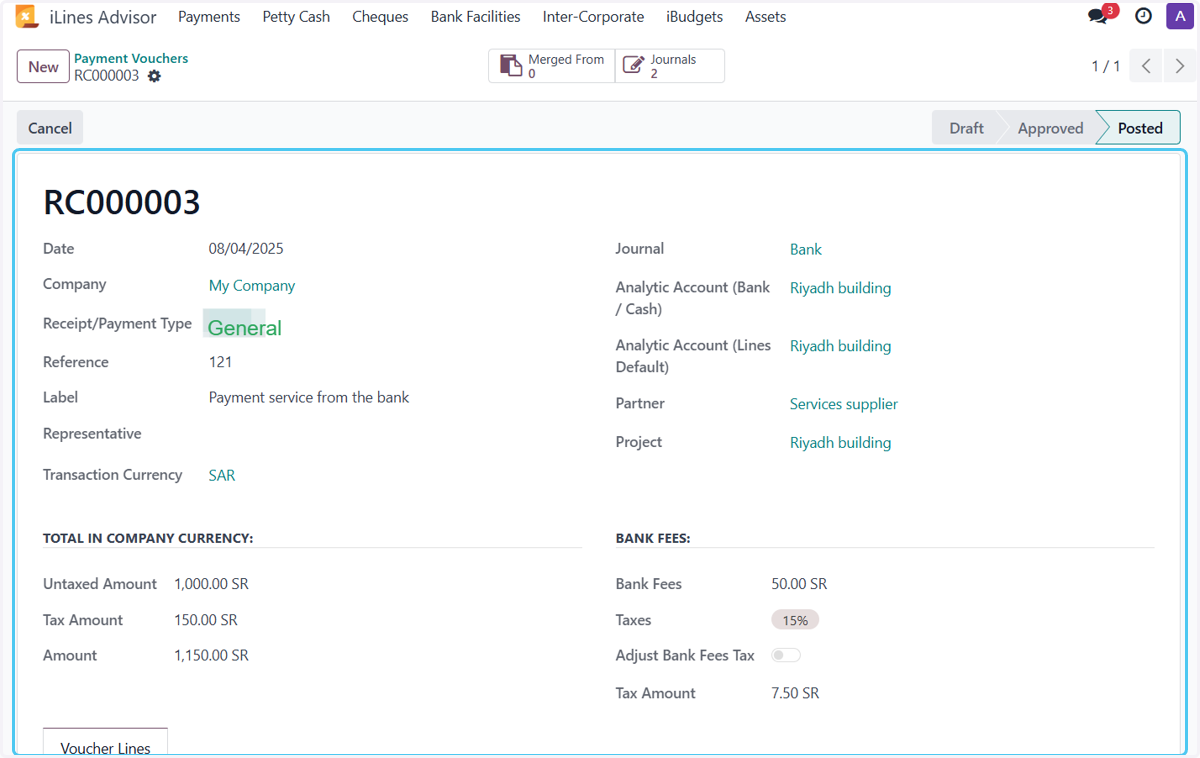Viewport: 1200px width, 758px height.
Task: Open the SAR transaction currency link
Action: click(x=222, y=476)
